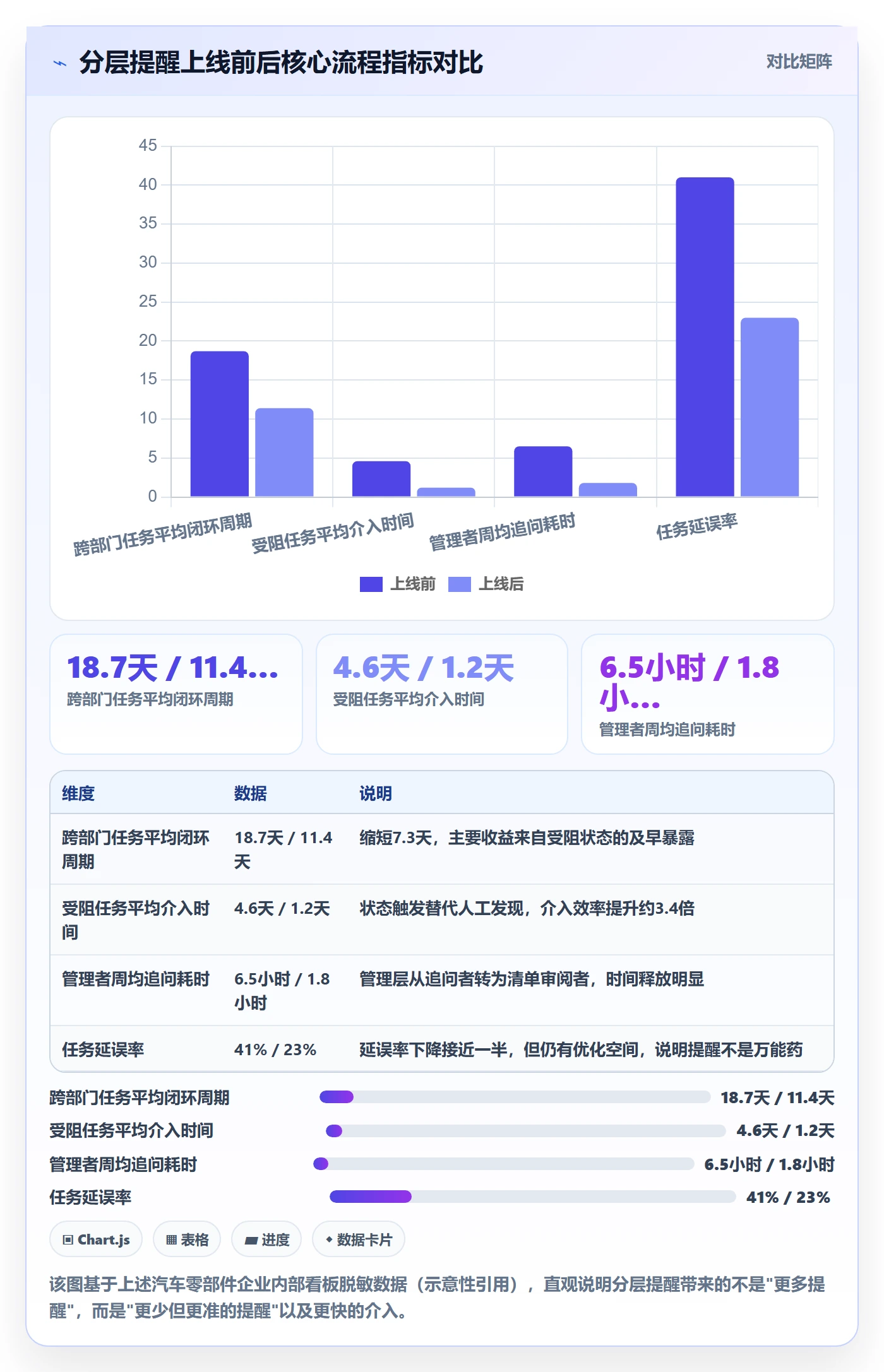Image resolution: width=884 pixels, height=1372 pixels.
Task: Click the 上线后 bar for 管理者周均追问耗时
Action: [608, 490]
